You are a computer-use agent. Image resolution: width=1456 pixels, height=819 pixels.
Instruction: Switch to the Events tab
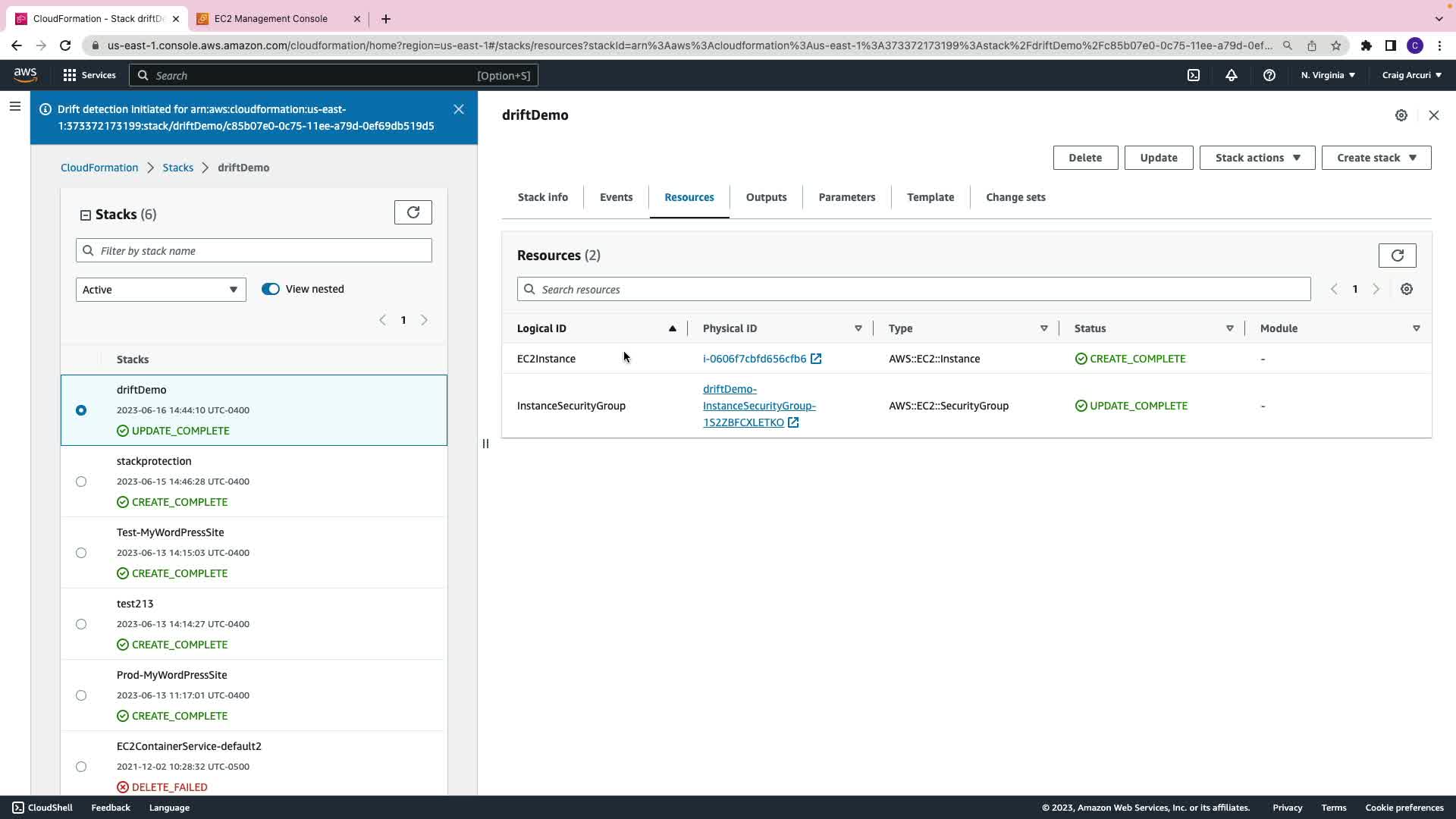tap(616, 197)
